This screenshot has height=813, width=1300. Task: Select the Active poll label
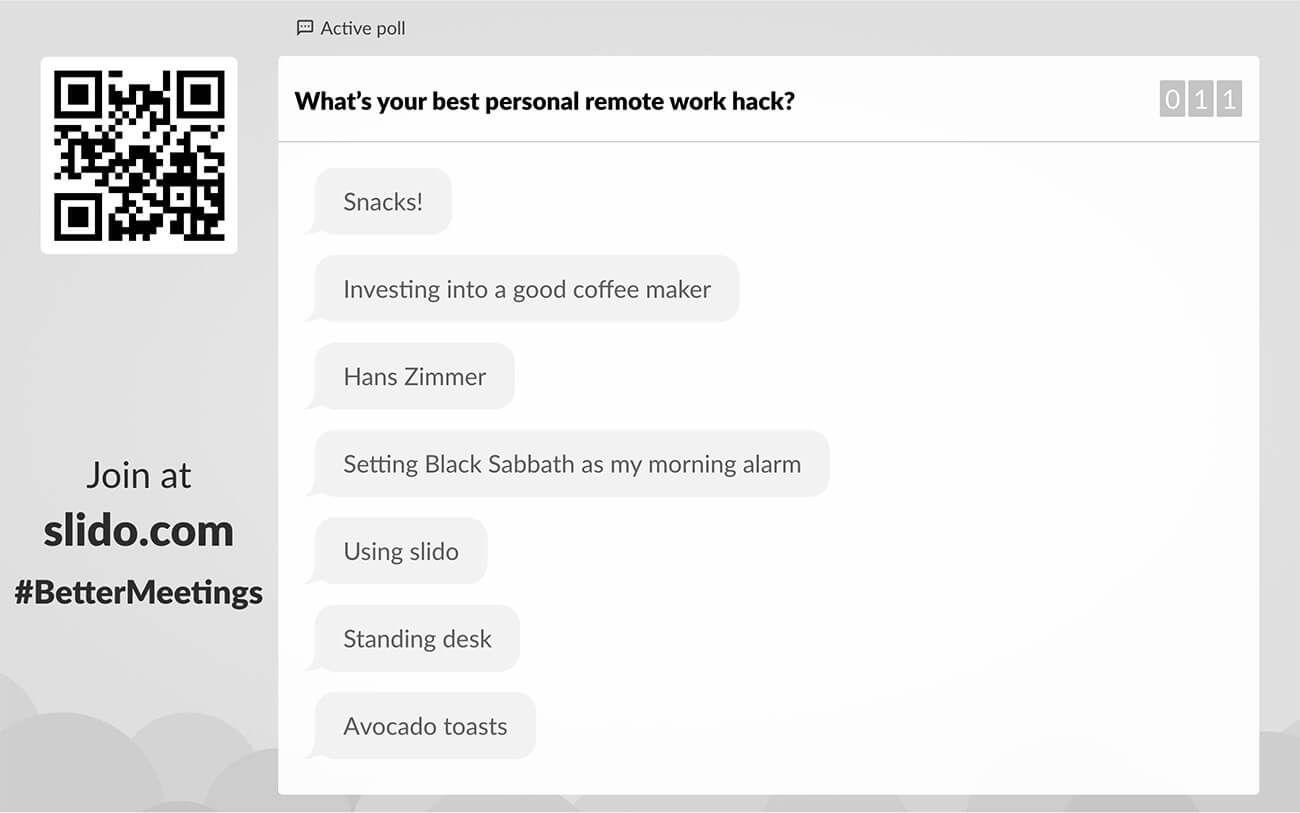[x=362, y=28]
